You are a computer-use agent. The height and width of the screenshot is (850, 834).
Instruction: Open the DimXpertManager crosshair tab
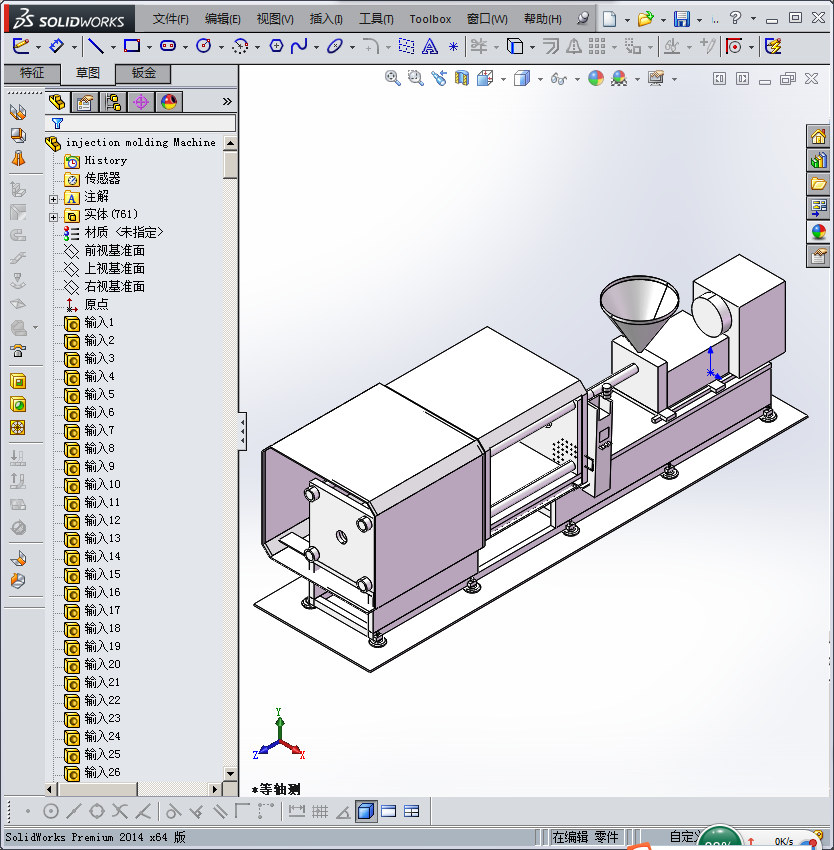pyautogui.click(x=141, y=102)
